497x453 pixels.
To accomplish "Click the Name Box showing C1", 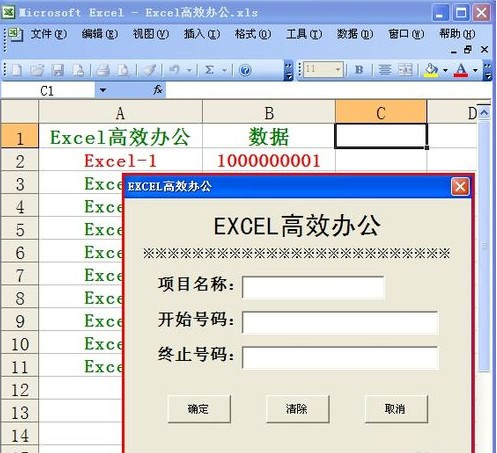I will coord(48,90).
